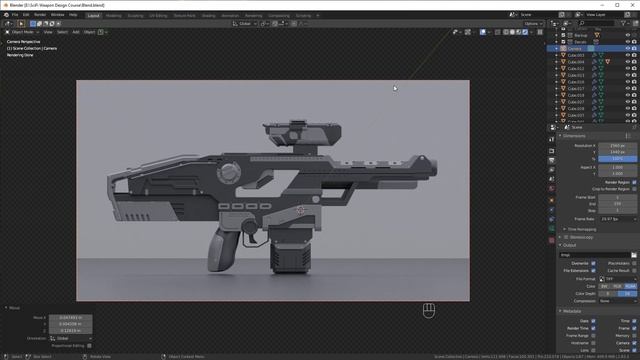Open the Texture properties tab icon
The height and width of the screenshot is (360, 640).
552,240
